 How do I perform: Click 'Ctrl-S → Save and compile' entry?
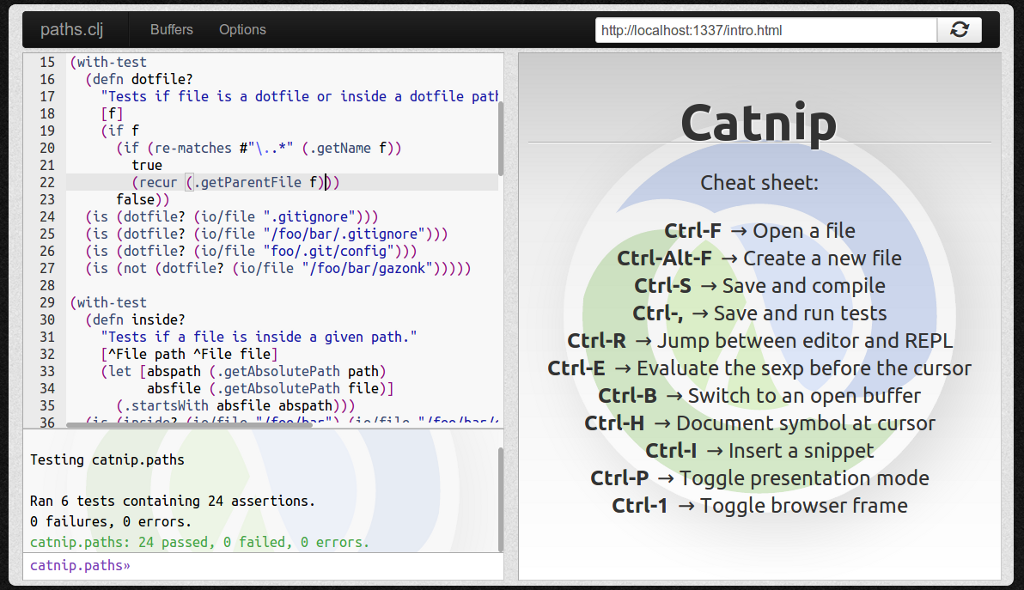[x=760, y=286]
